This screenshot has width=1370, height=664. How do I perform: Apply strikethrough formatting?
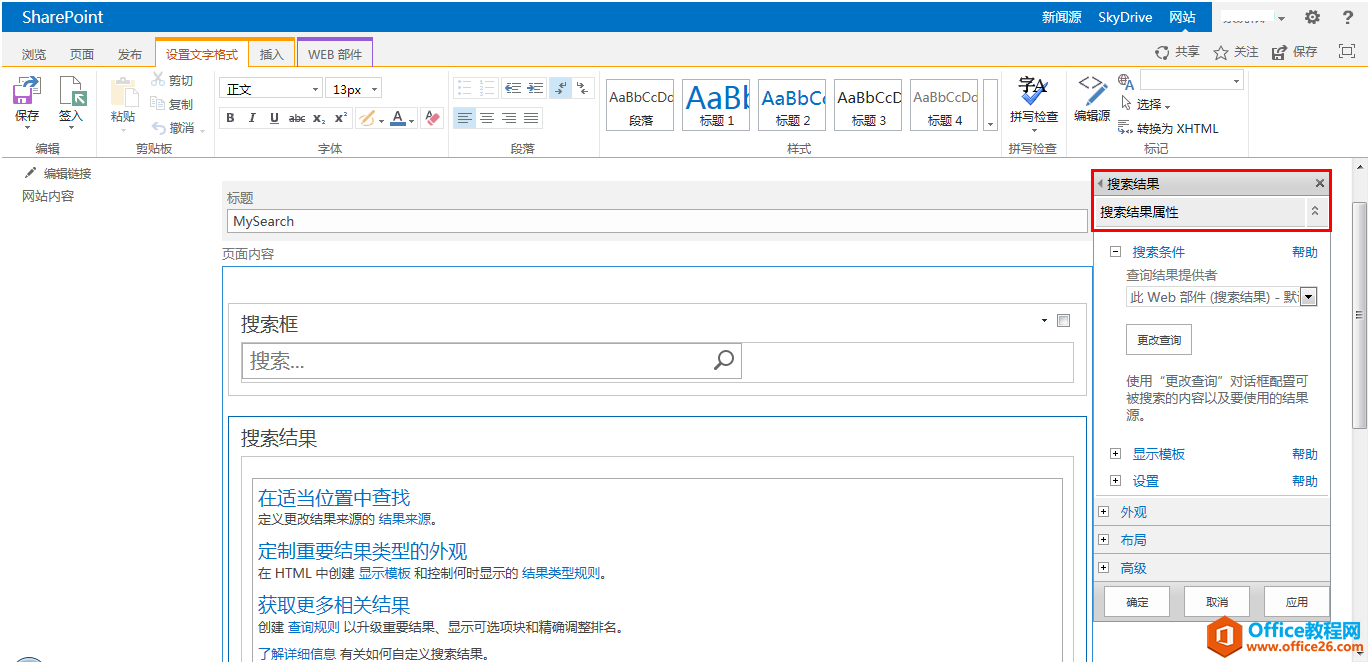297,118
